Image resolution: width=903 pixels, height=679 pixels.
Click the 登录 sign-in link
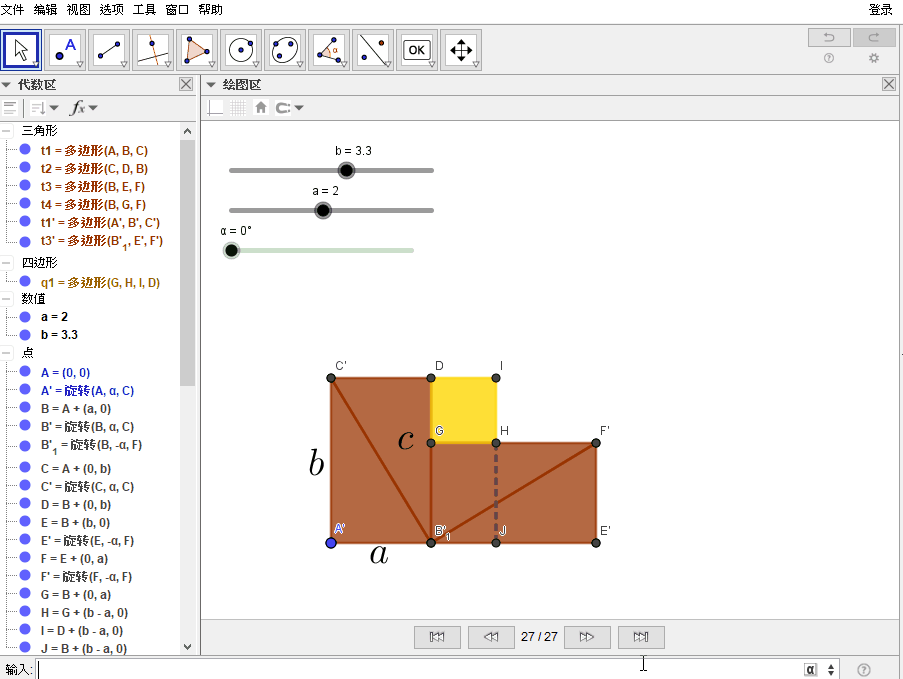[x=881, y=10]
